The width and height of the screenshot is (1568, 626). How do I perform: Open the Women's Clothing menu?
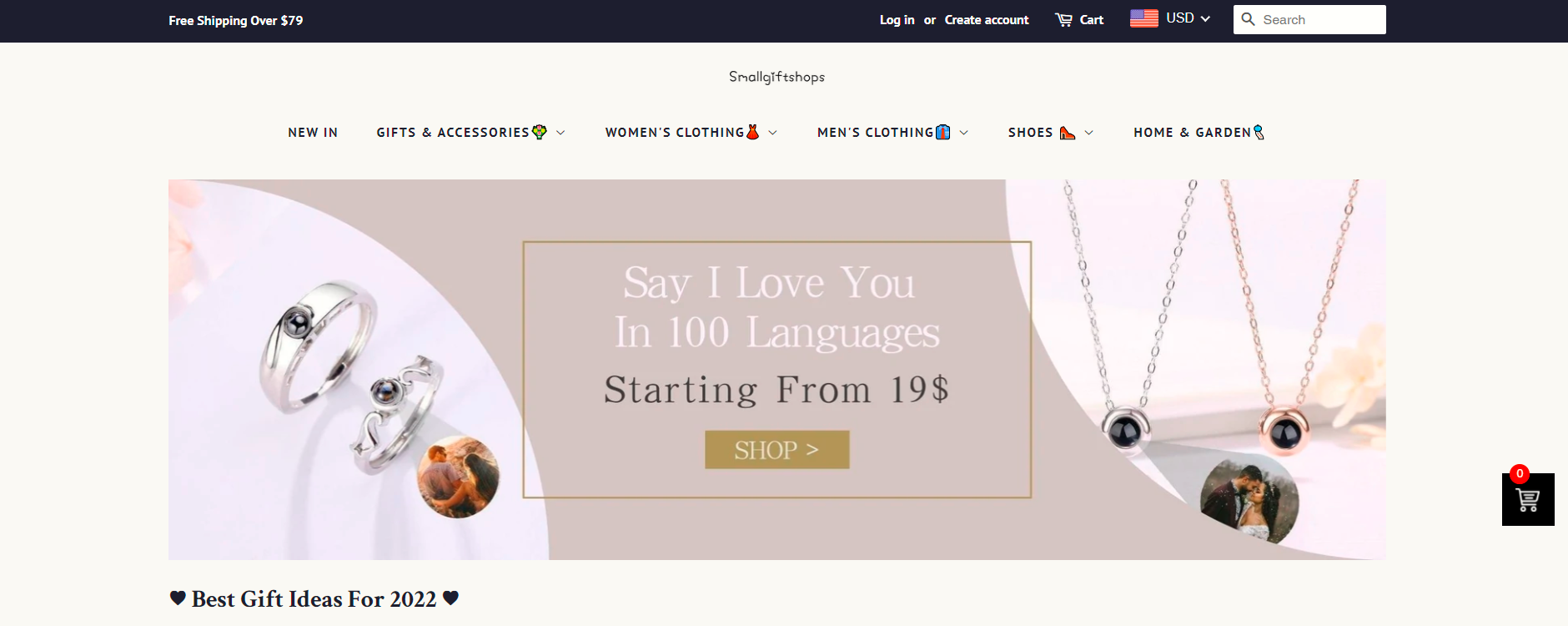coord(682,133)
